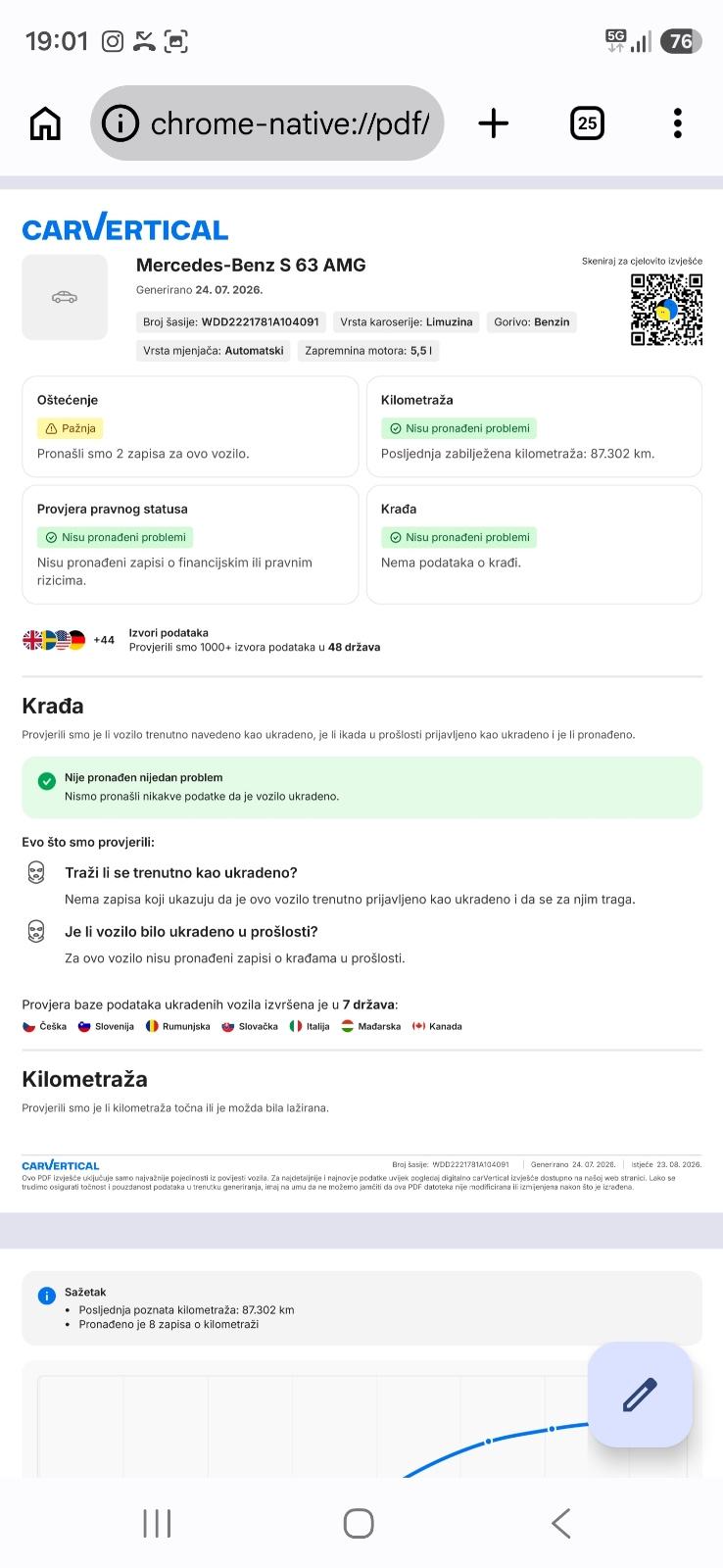723x1568 pixels.
Task: Tap the carVertical logo at top
Action: point(124,229)
